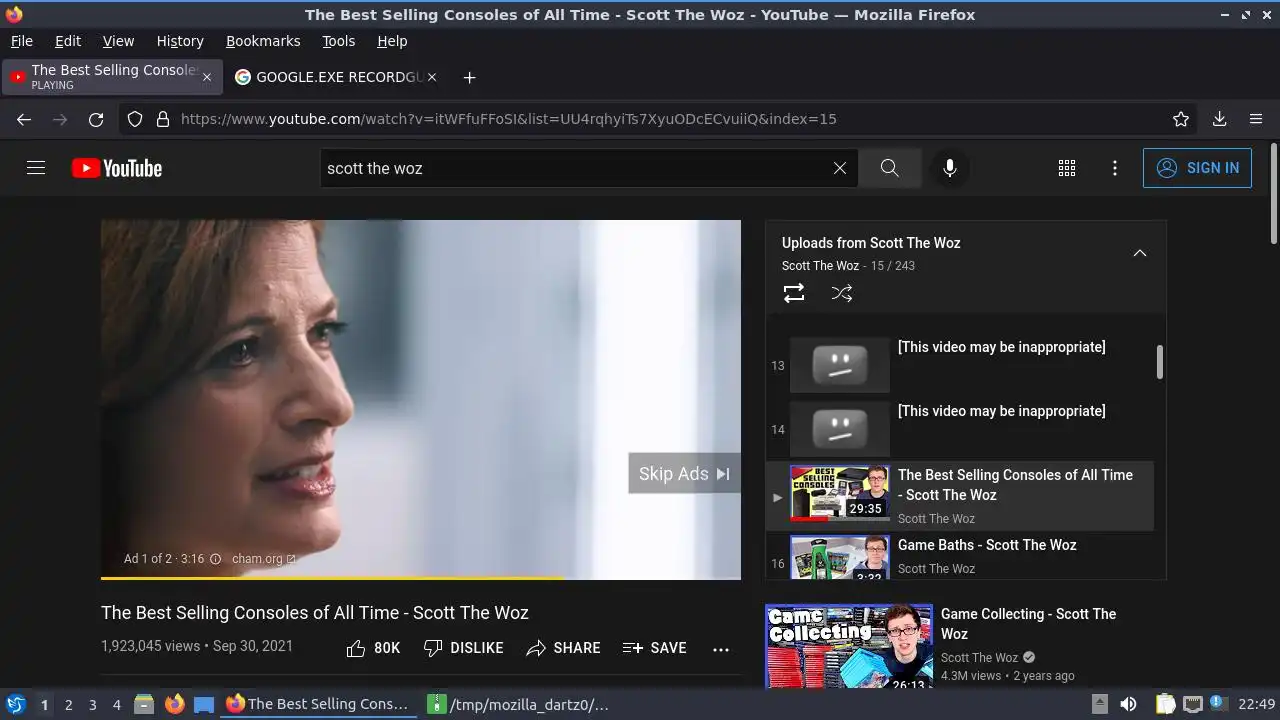Go to the YouTube home logo
This screenshot has width=1280, height=720.
(x=117, y=168)
